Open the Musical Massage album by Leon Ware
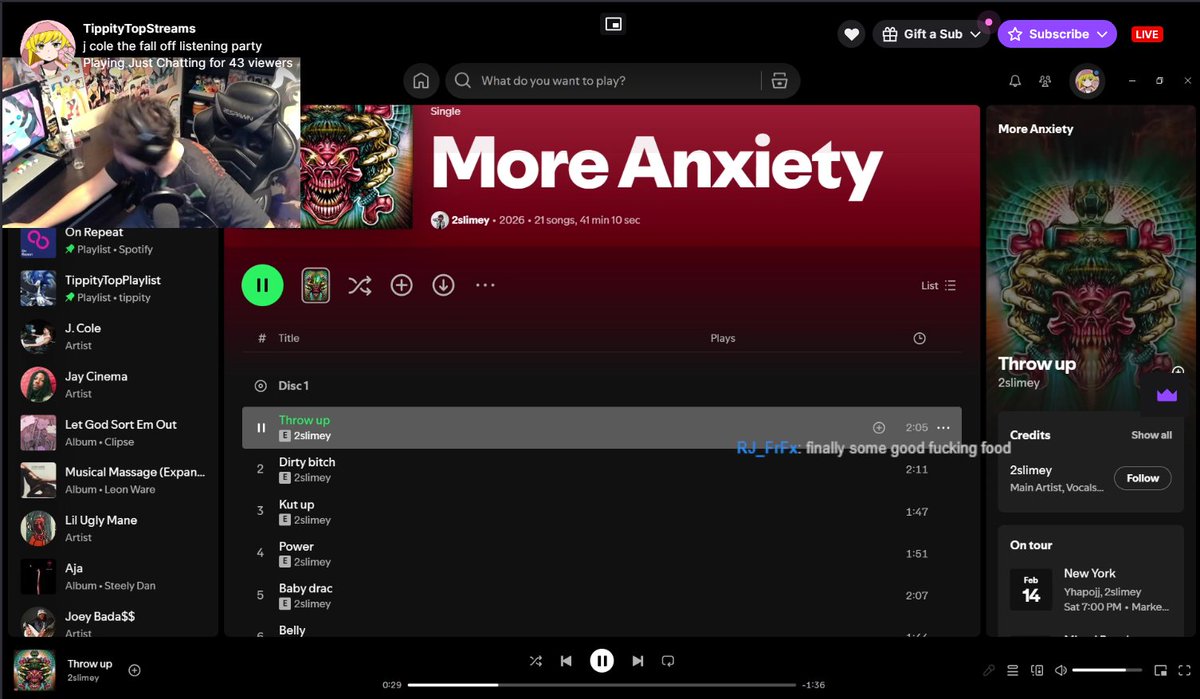The image size is (1200, 699). pos(113,480)
